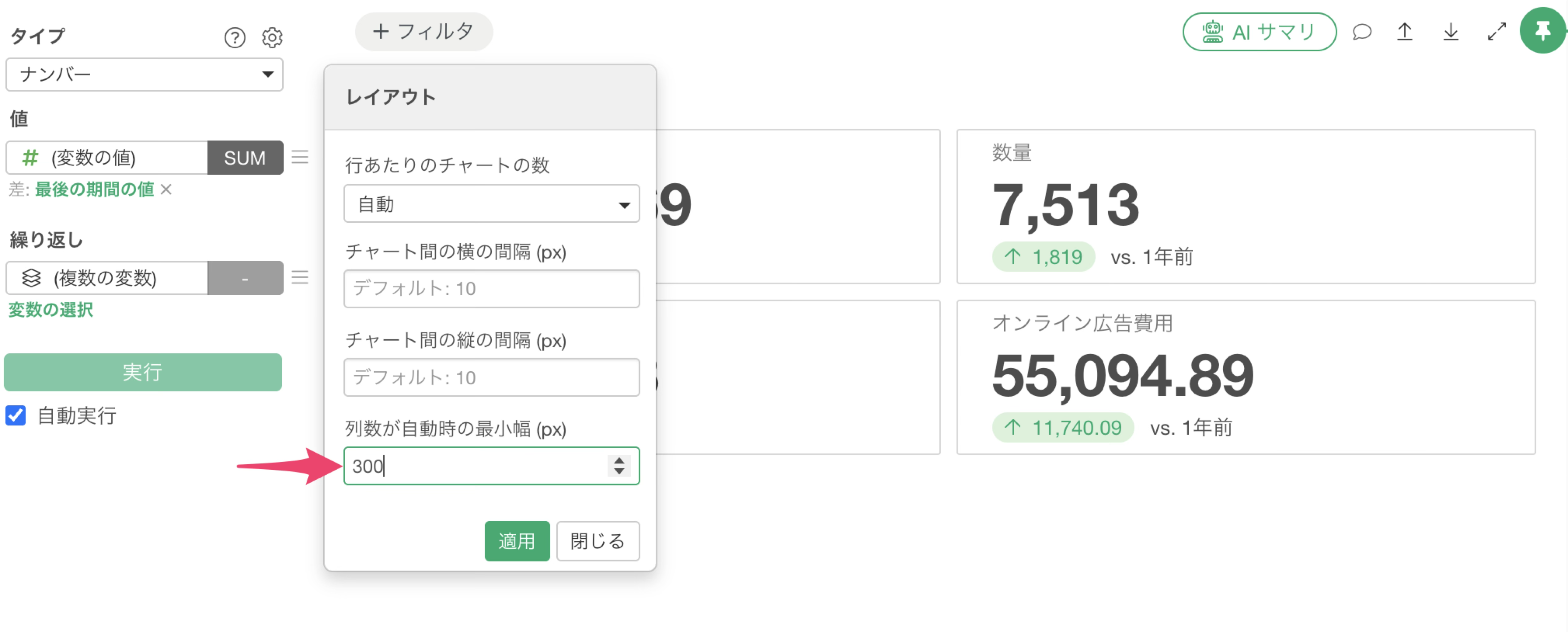Toggle the 自動実行 checkbox
1568x632 pixels.
(x=16, y=416)
